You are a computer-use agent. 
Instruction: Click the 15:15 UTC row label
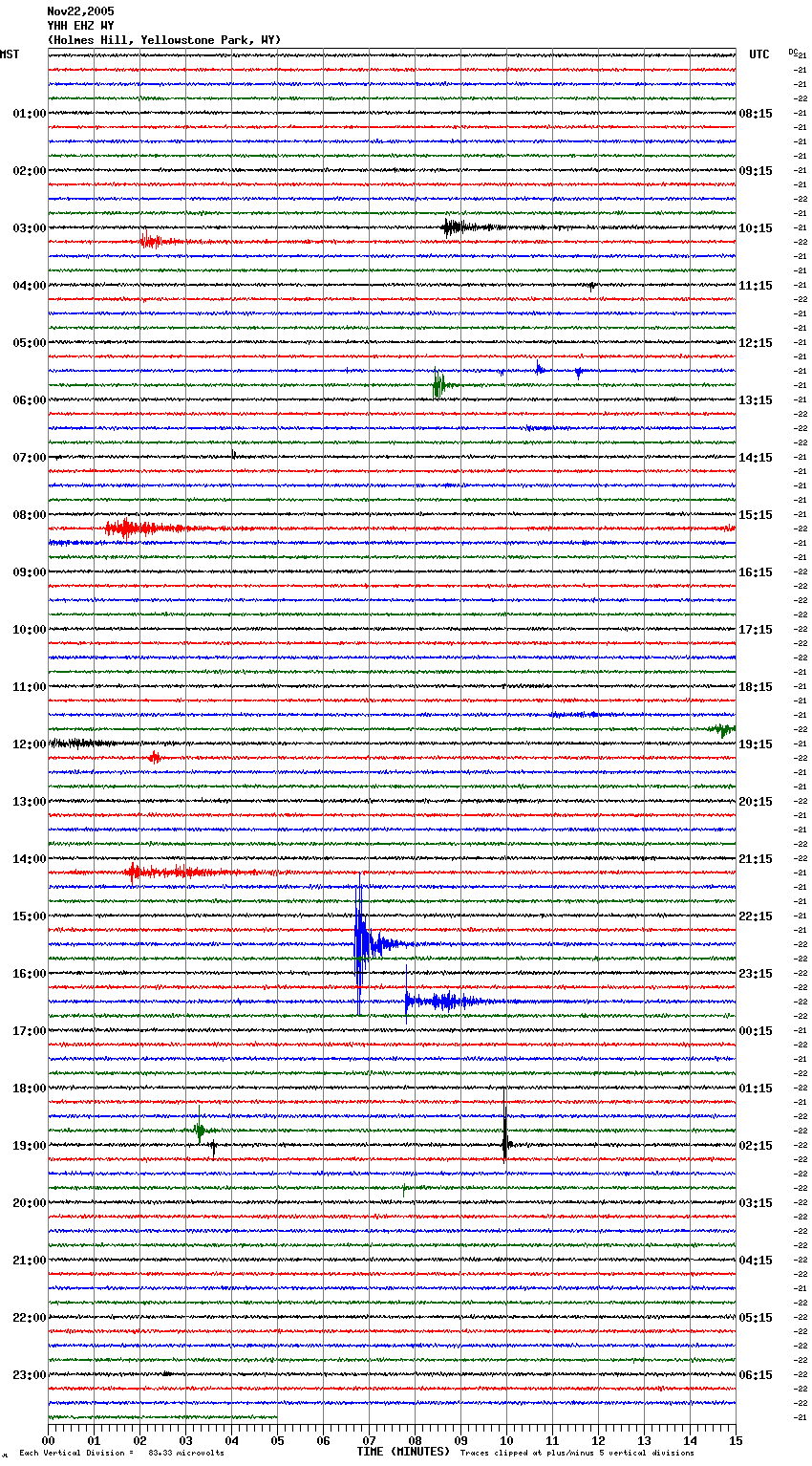756,515
